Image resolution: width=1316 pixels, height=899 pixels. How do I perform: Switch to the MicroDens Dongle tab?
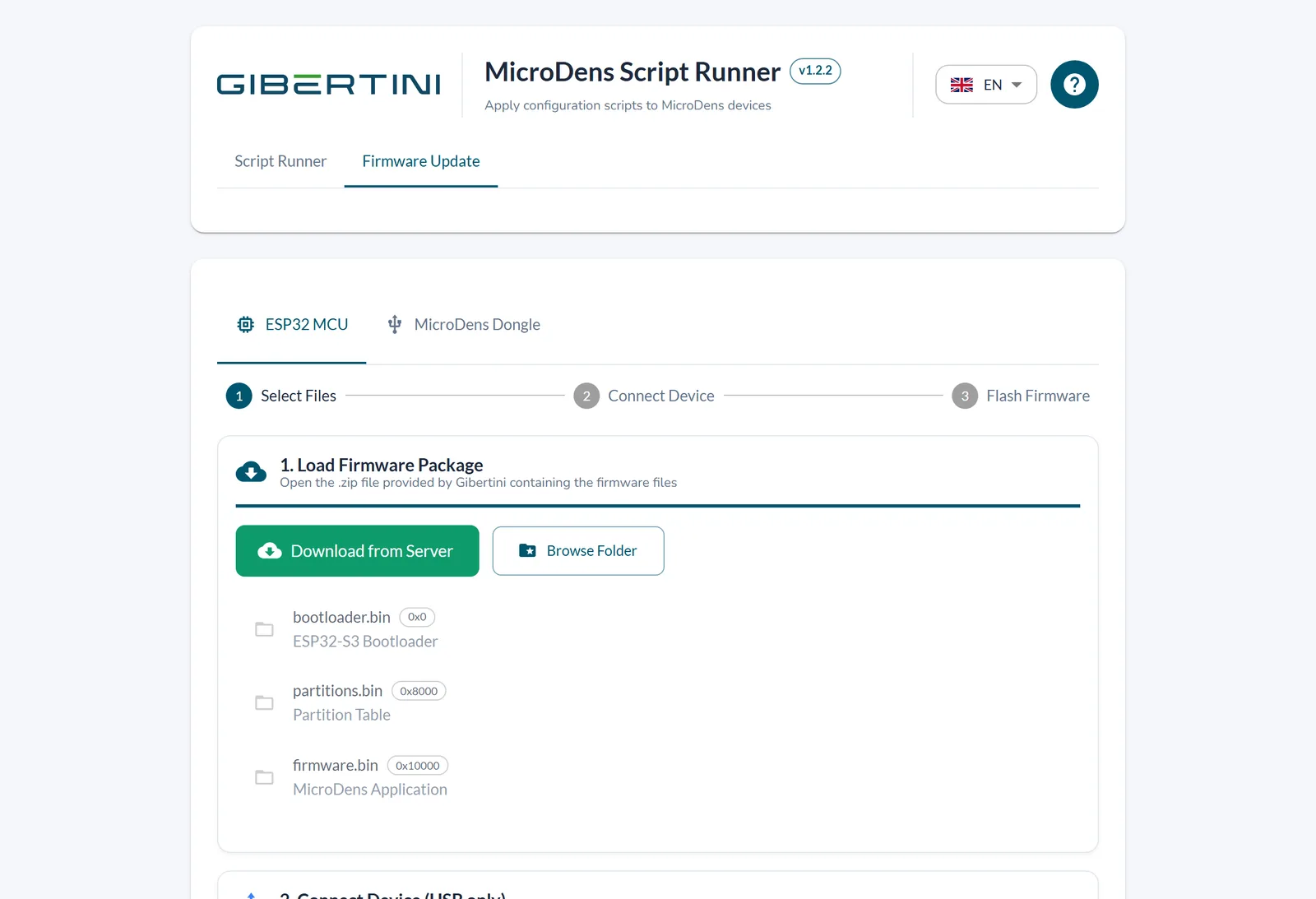pos(464,325)
